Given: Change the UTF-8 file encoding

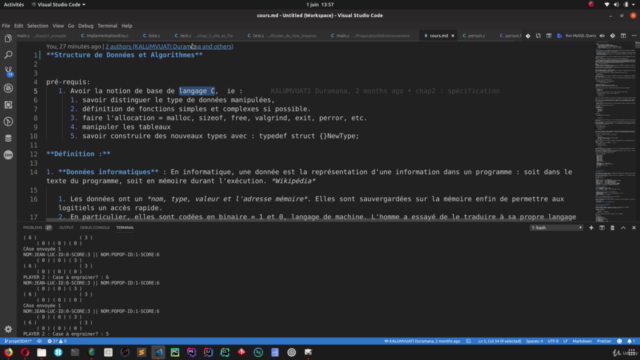Looking at the screenshot, I should (x=553, y=341).
